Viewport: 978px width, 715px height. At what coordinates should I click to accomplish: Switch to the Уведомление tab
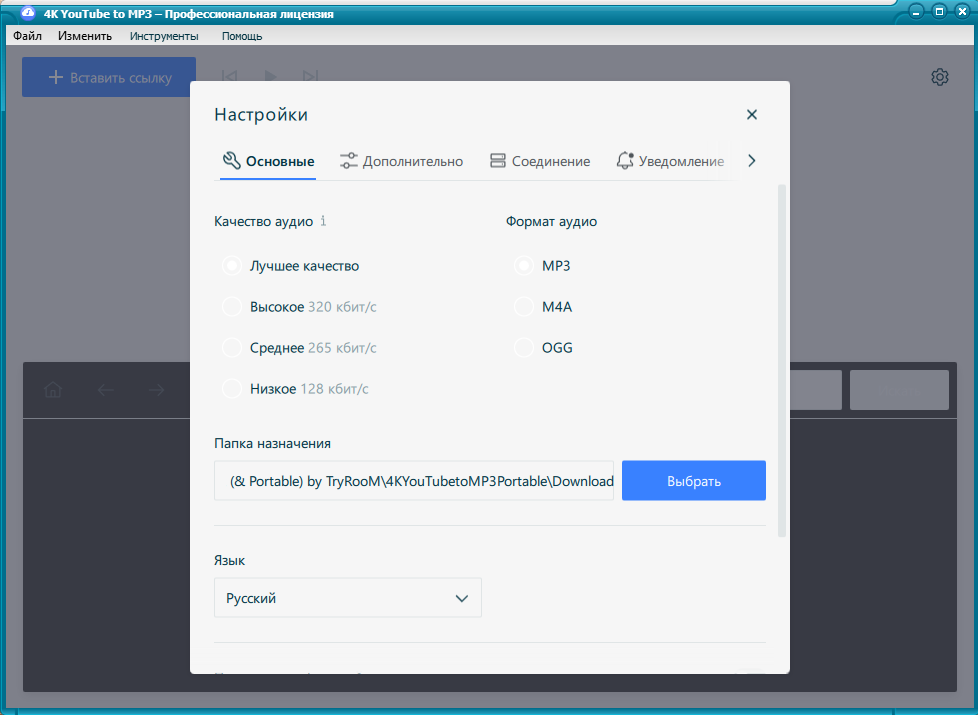pos(671,161)
